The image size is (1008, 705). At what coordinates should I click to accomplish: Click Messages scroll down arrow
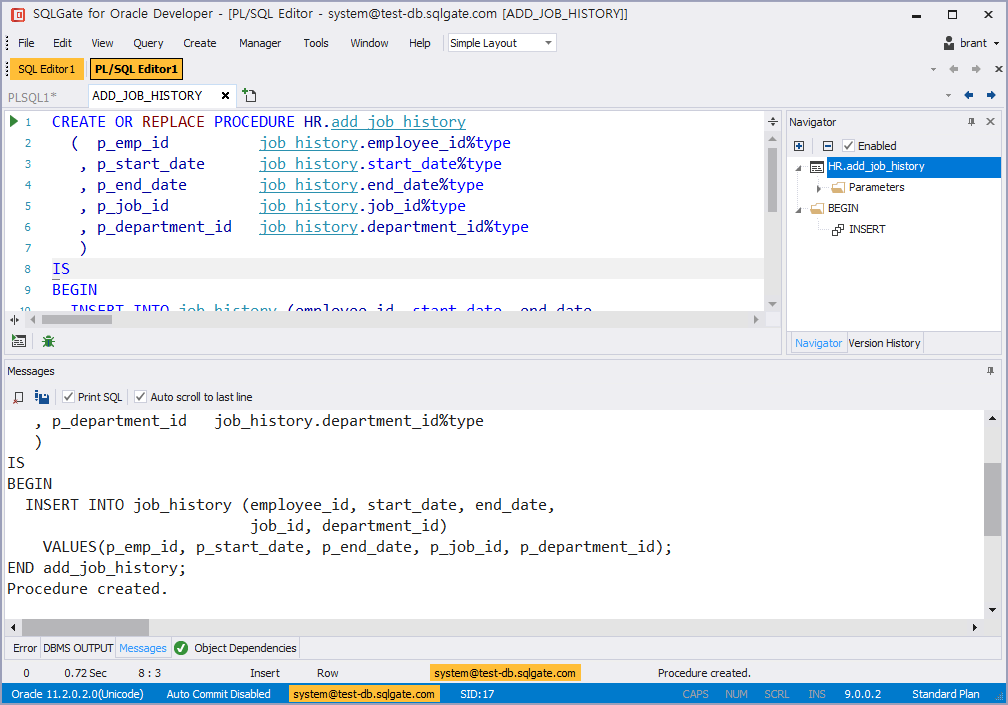[x=992, y=610]
